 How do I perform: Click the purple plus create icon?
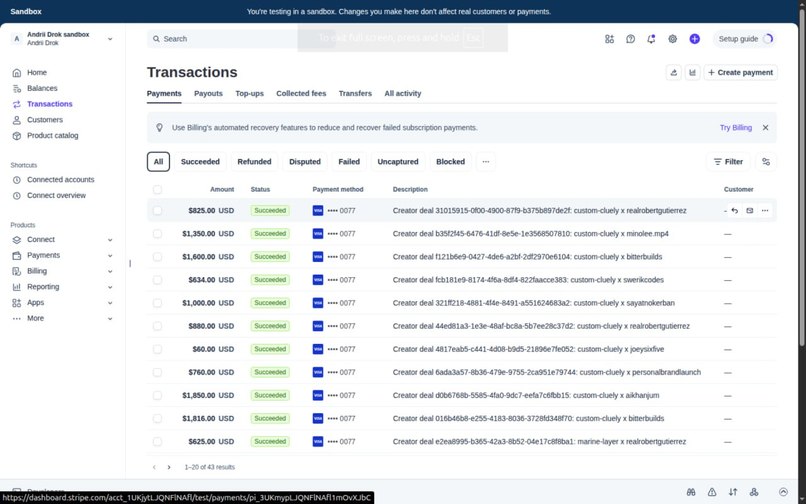(x=694, y=39)
